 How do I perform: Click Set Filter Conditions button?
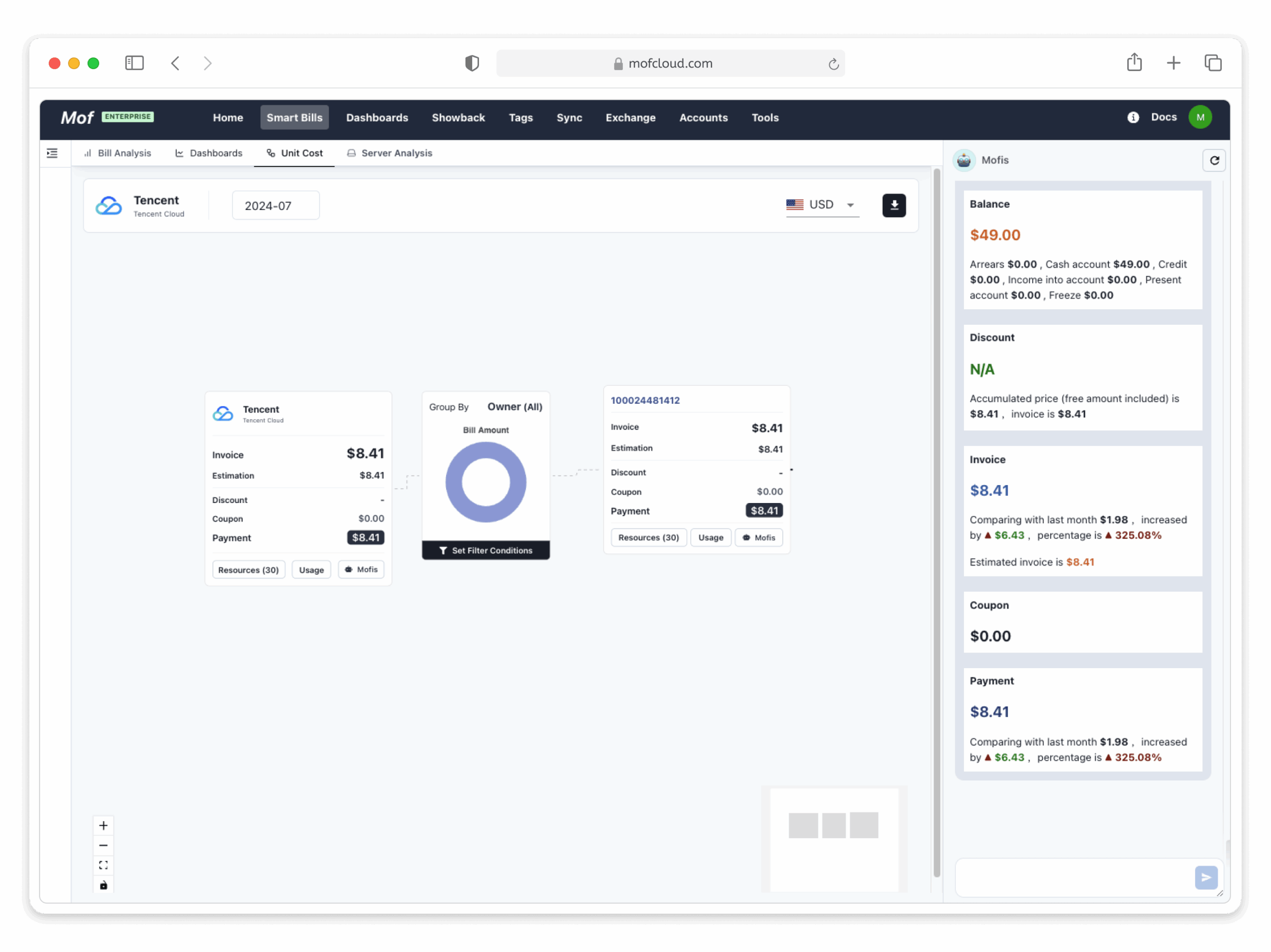point(485,550)
